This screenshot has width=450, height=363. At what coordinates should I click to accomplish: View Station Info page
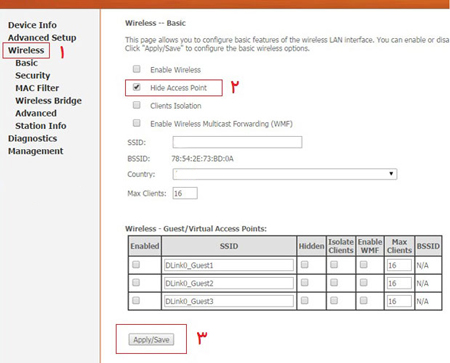[41, 126]
